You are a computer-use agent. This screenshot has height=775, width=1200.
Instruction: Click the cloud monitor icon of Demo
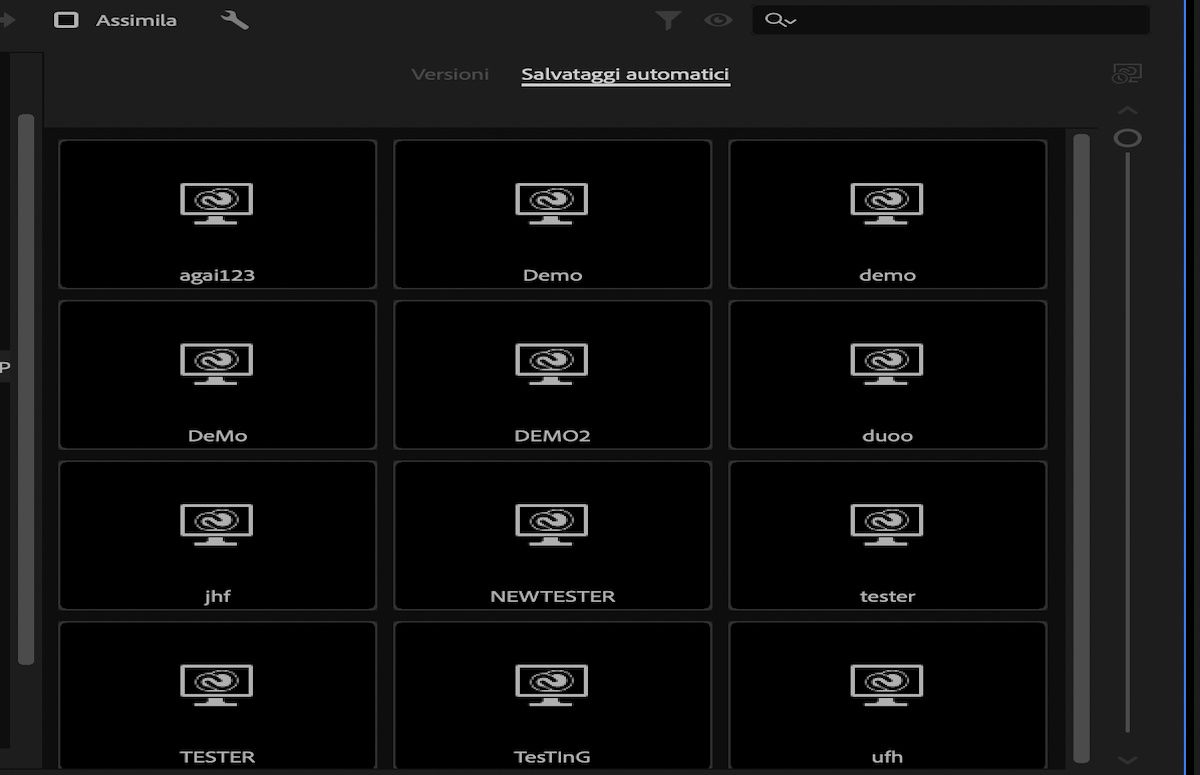(552, 204)
